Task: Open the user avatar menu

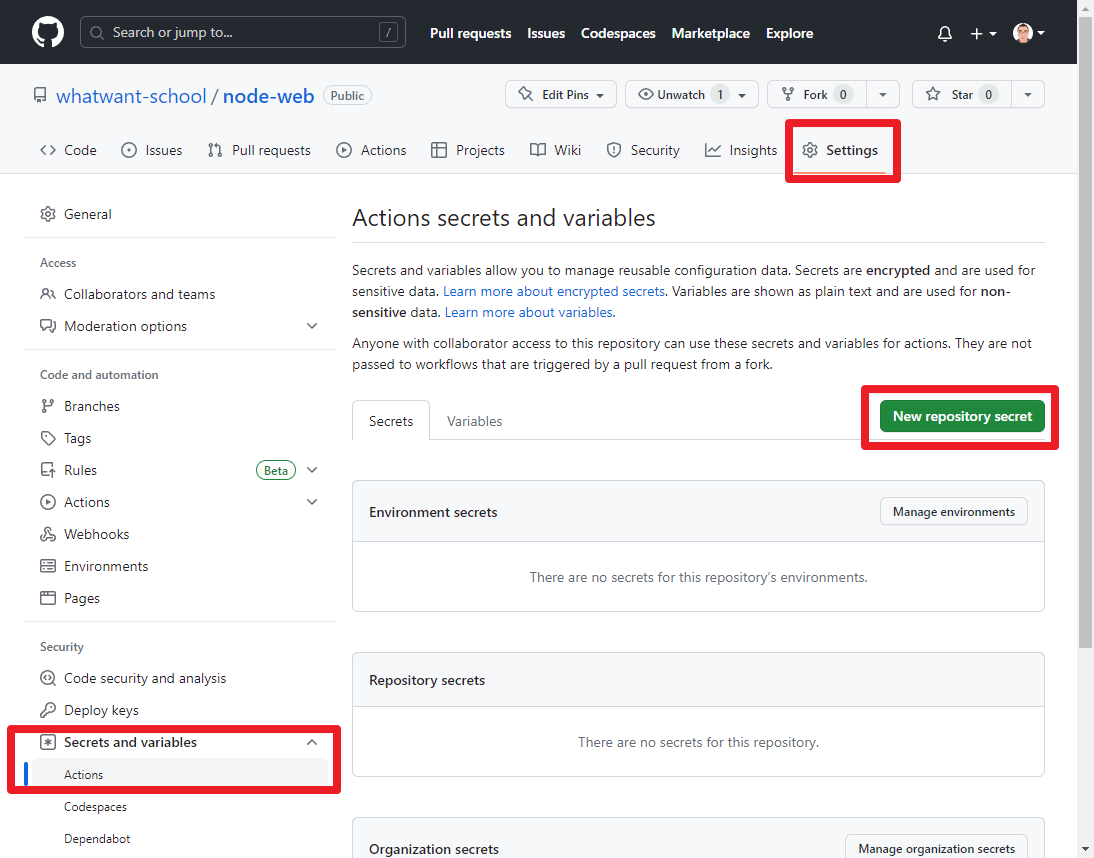Action: [1028, 33]
